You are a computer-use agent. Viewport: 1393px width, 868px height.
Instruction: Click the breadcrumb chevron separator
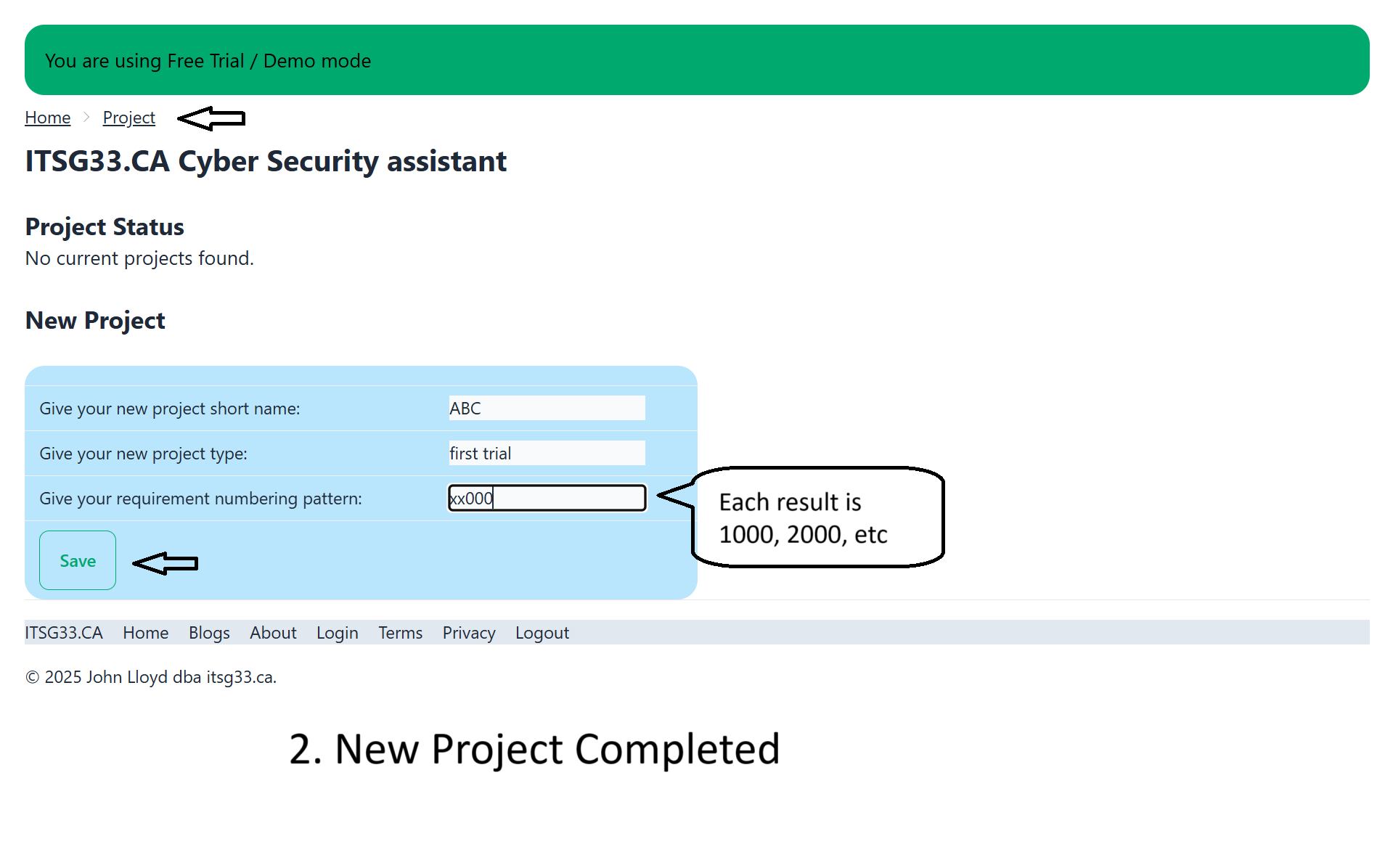(x=86, y=117)
